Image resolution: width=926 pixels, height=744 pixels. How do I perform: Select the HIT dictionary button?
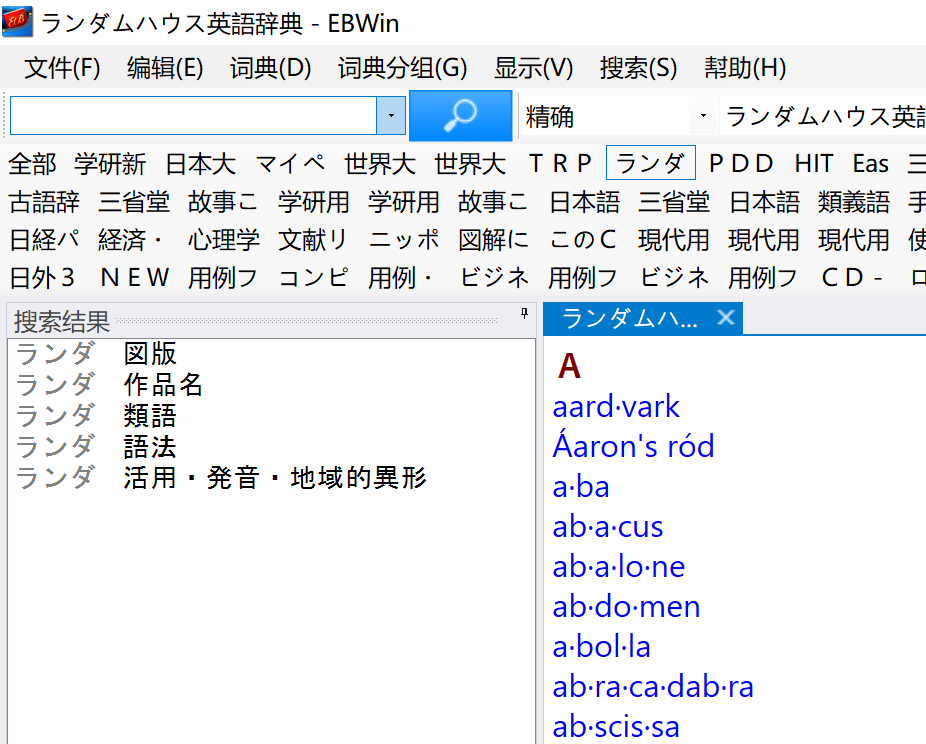[x=814, y=164]
